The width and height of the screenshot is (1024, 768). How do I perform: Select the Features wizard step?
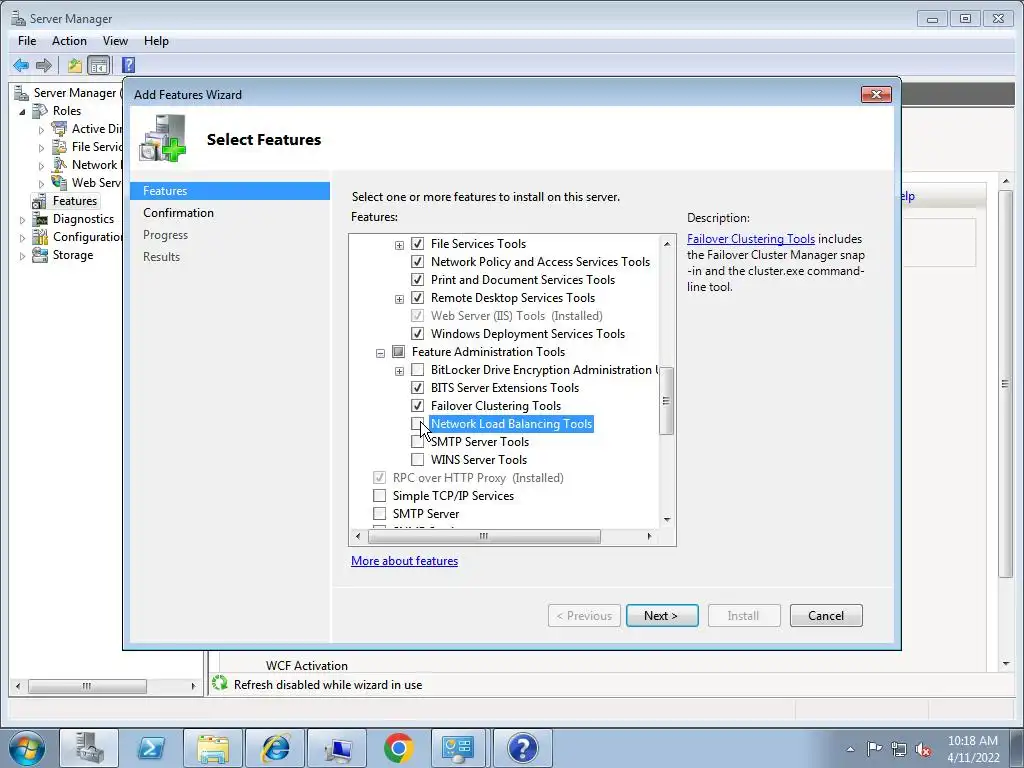pyautogui.click(x=230, y=191)
